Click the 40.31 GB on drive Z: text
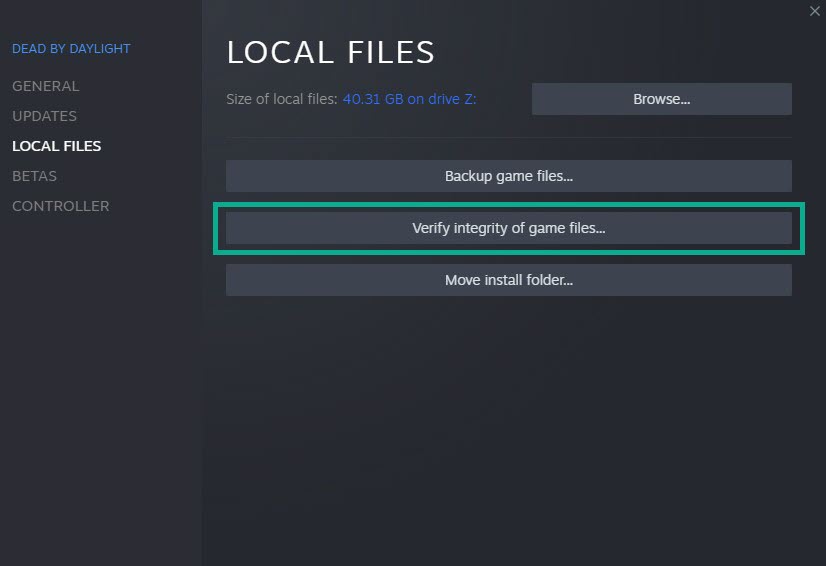Screen dimensions: 826x566 409,99
